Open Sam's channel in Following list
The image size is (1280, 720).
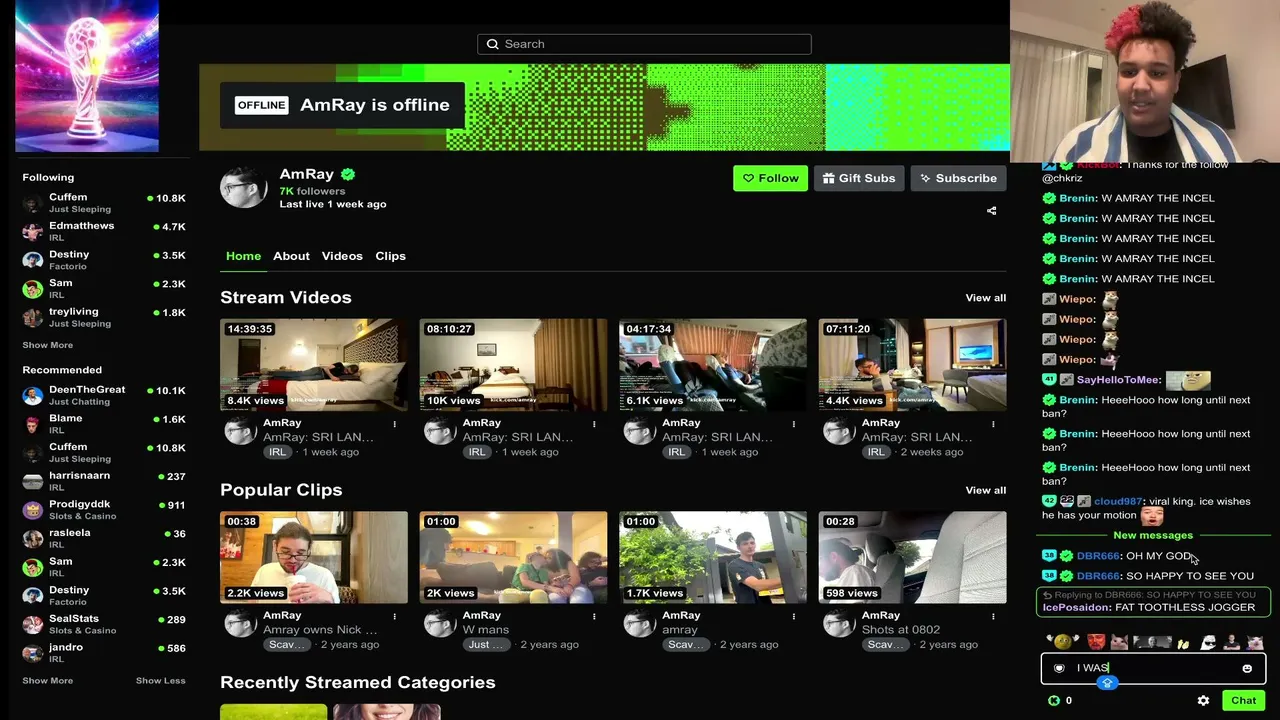tap(104, 289)
